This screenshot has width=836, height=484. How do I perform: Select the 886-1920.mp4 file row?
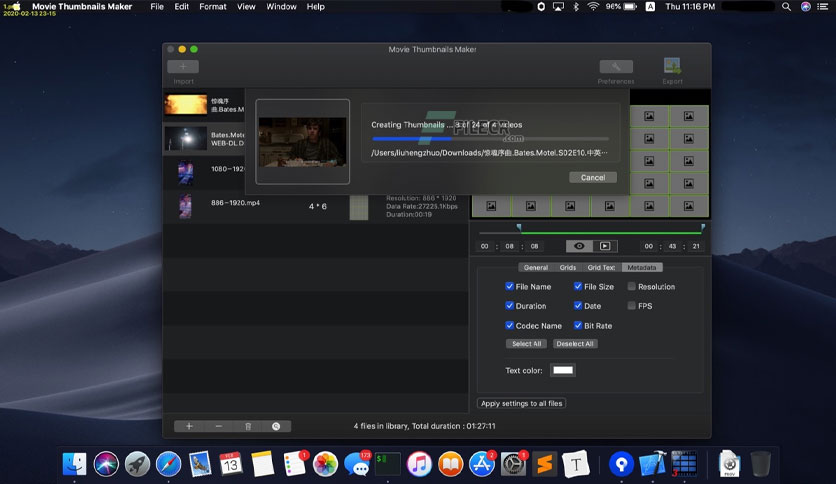(x=316, y=206)
